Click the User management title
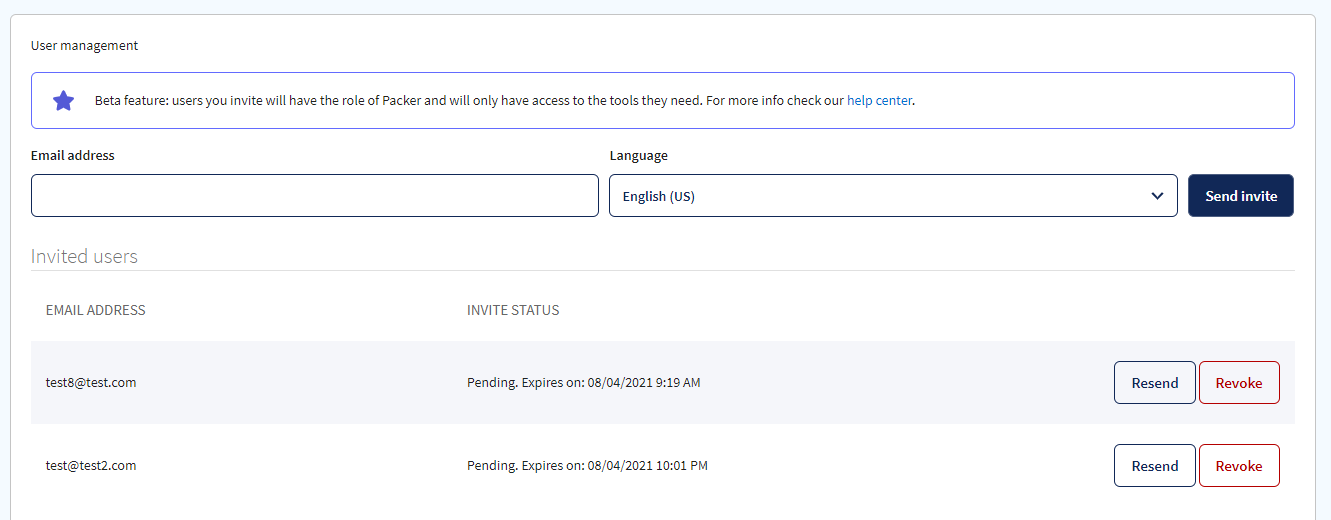Image resolution: width=1331 pixels, height=520 pixels. coord(84,45)
